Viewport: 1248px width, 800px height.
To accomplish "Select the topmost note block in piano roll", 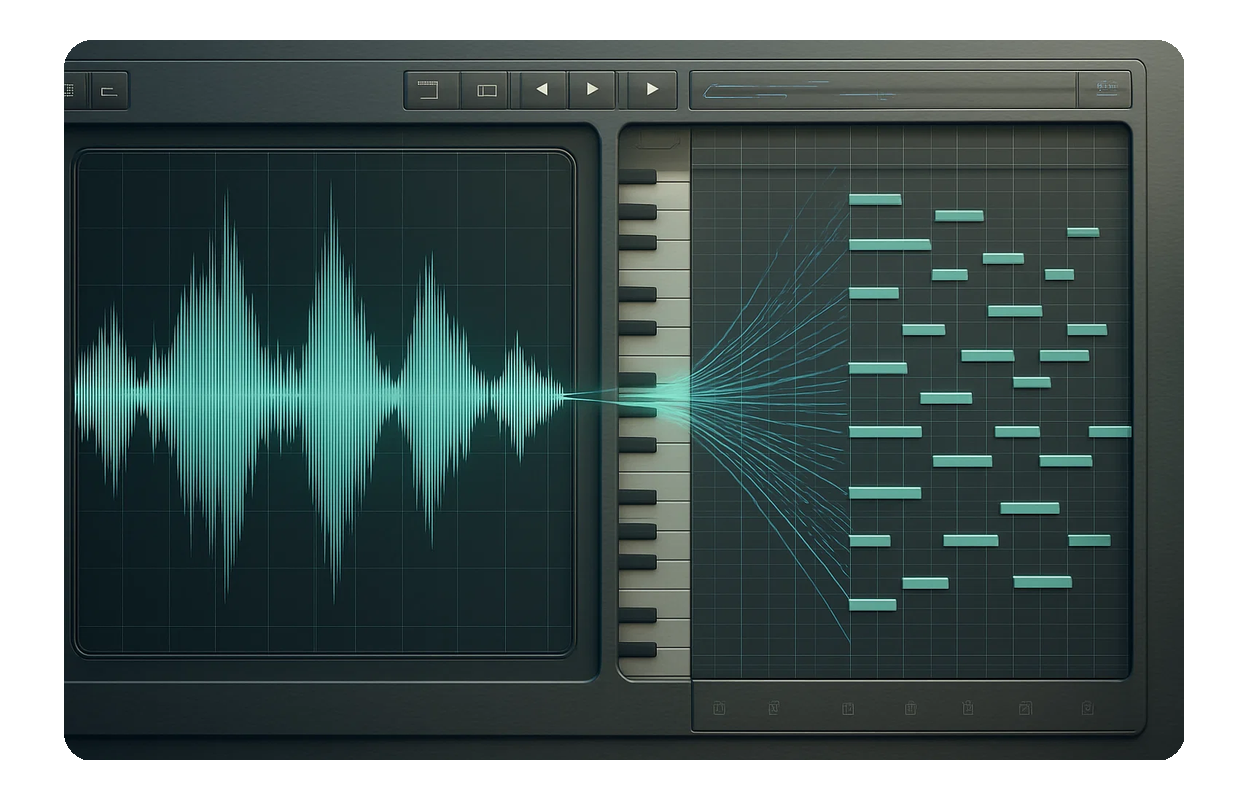I will click(875, 200).
